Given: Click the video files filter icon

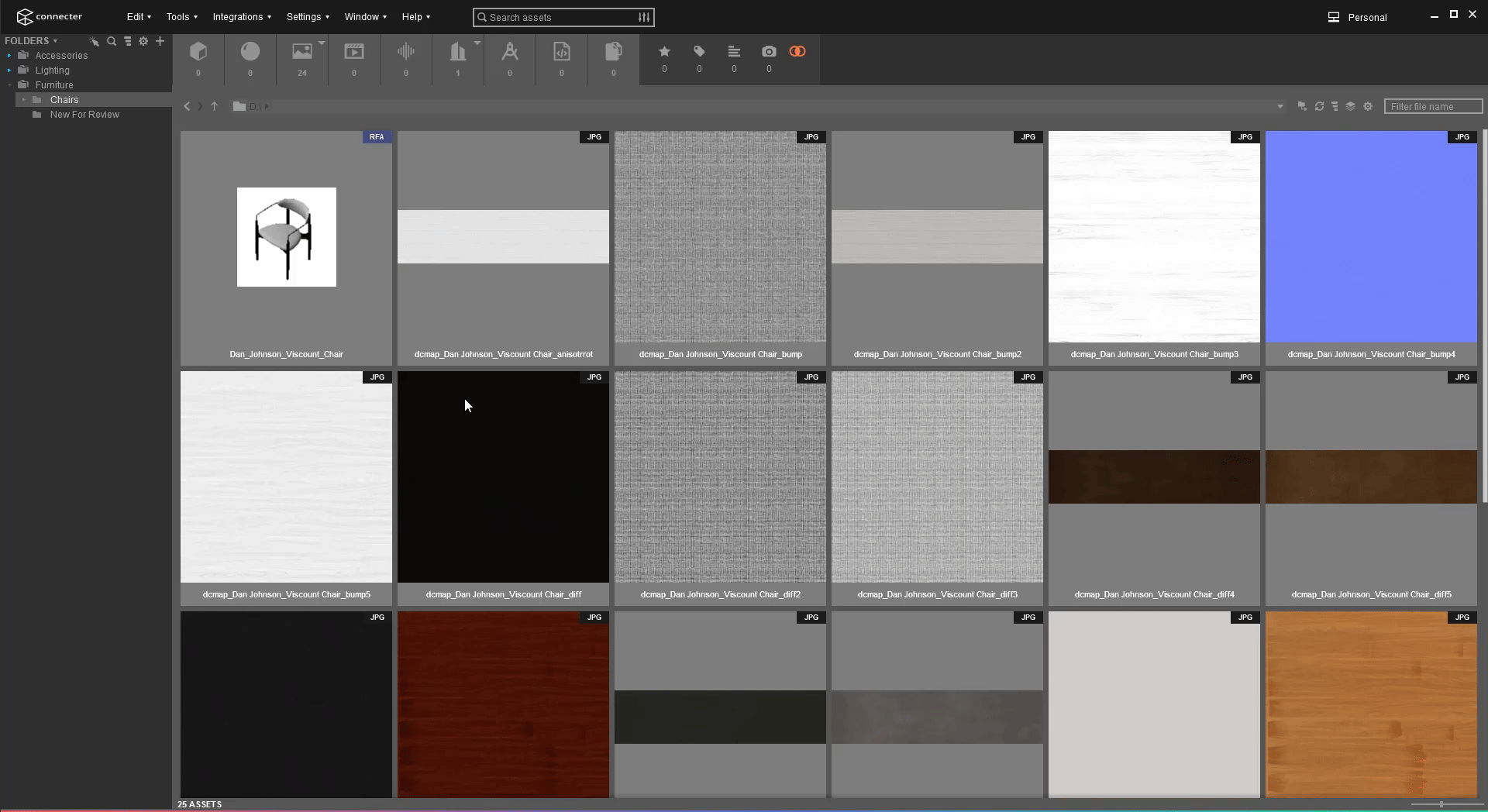Looking at the screenshot, I should [x=354, y=52].
